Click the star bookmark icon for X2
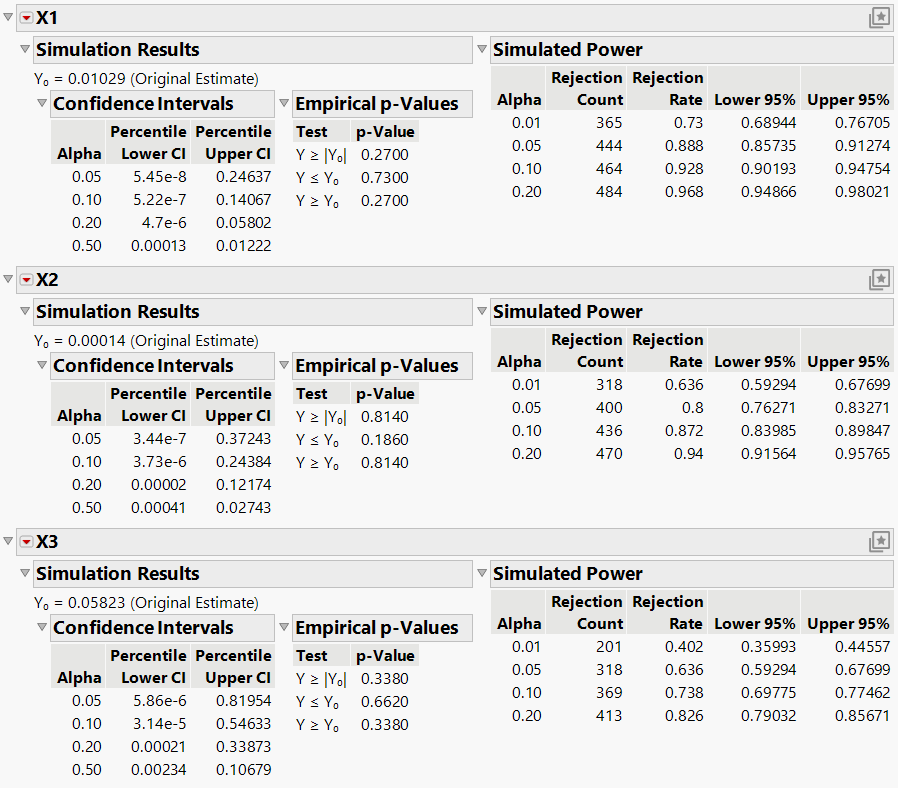 (880, 279)
